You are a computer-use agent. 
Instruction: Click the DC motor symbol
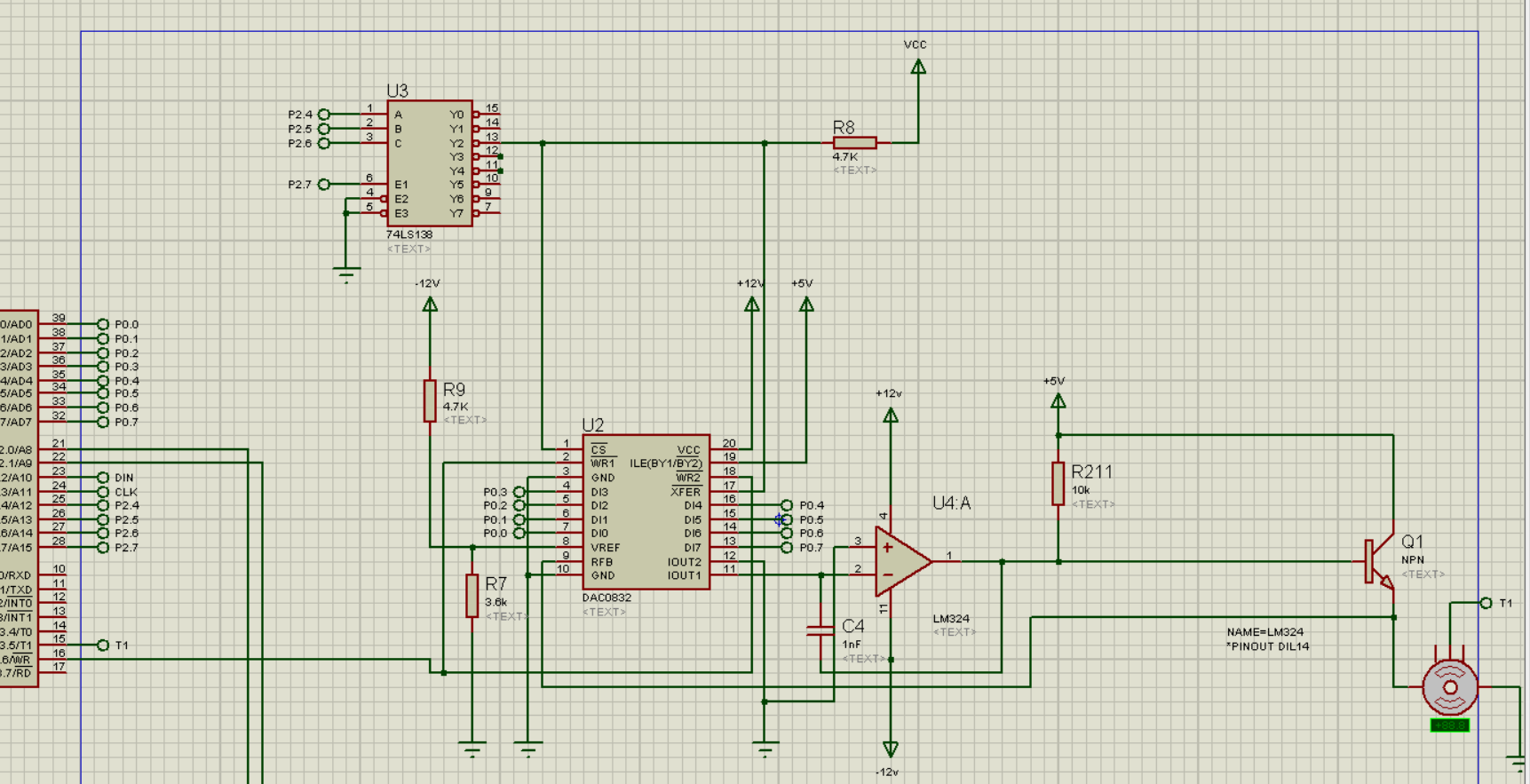(x=1450, y=687)
